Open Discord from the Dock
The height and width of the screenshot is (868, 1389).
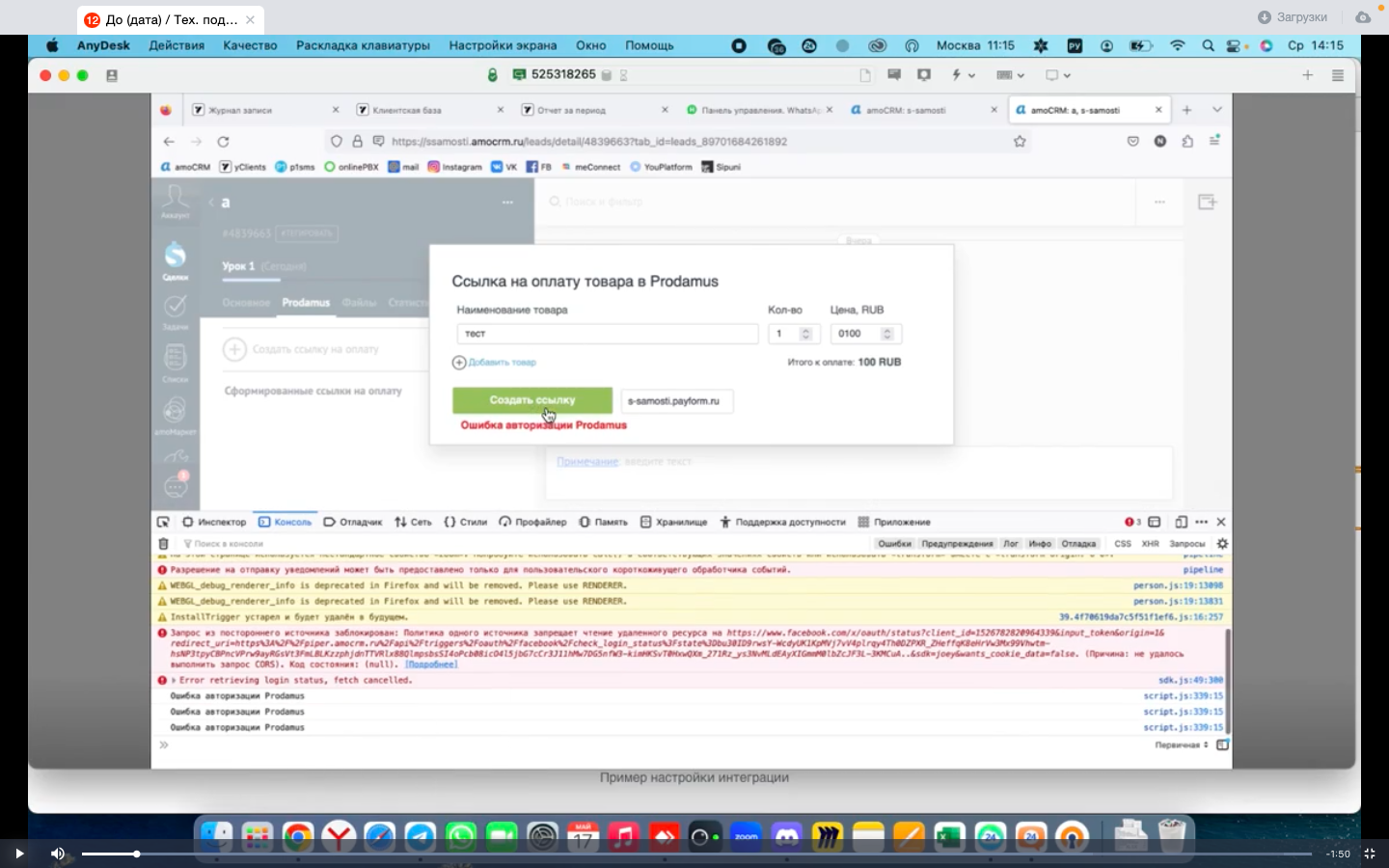click(x=787, y=836)
